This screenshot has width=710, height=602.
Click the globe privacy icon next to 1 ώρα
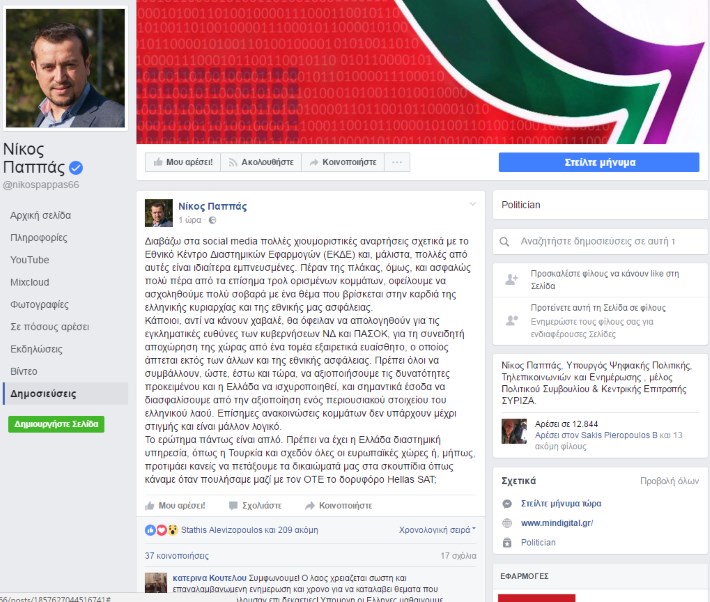coord(212,220)
